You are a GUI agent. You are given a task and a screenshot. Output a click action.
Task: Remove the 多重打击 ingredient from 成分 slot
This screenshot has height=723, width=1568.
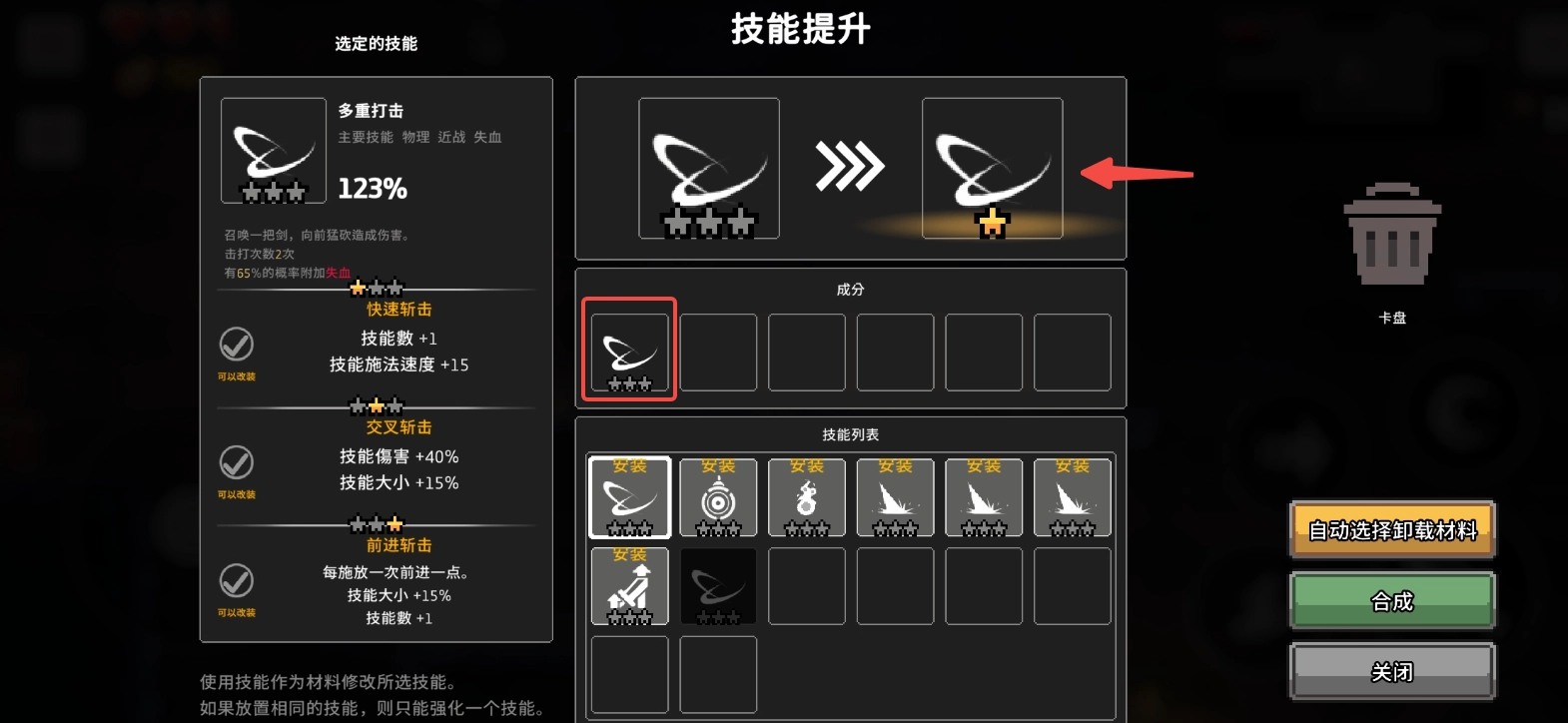629,352
